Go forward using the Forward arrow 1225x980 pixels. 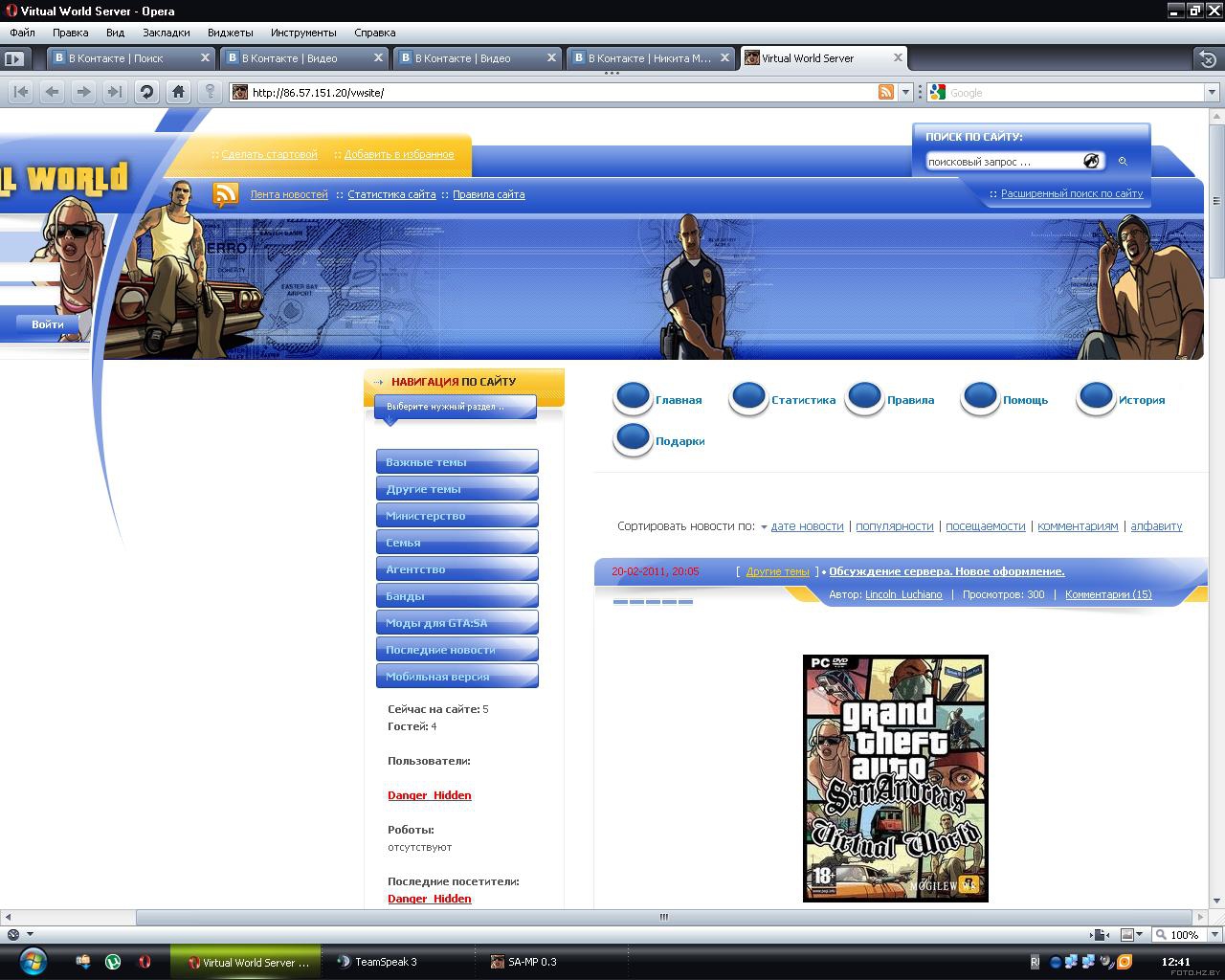(x=83, y=92)
